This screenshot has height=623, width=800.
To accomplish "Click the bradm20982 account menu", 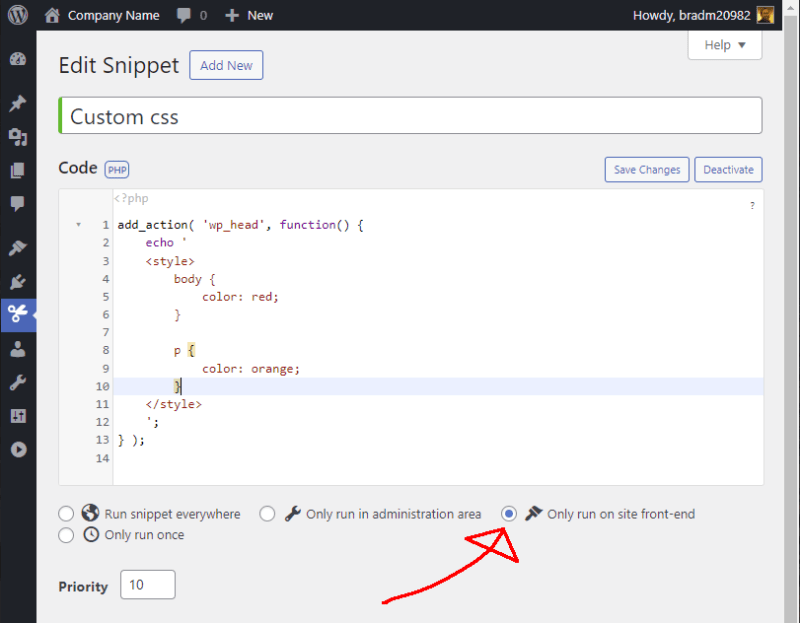I will [703, 14].
